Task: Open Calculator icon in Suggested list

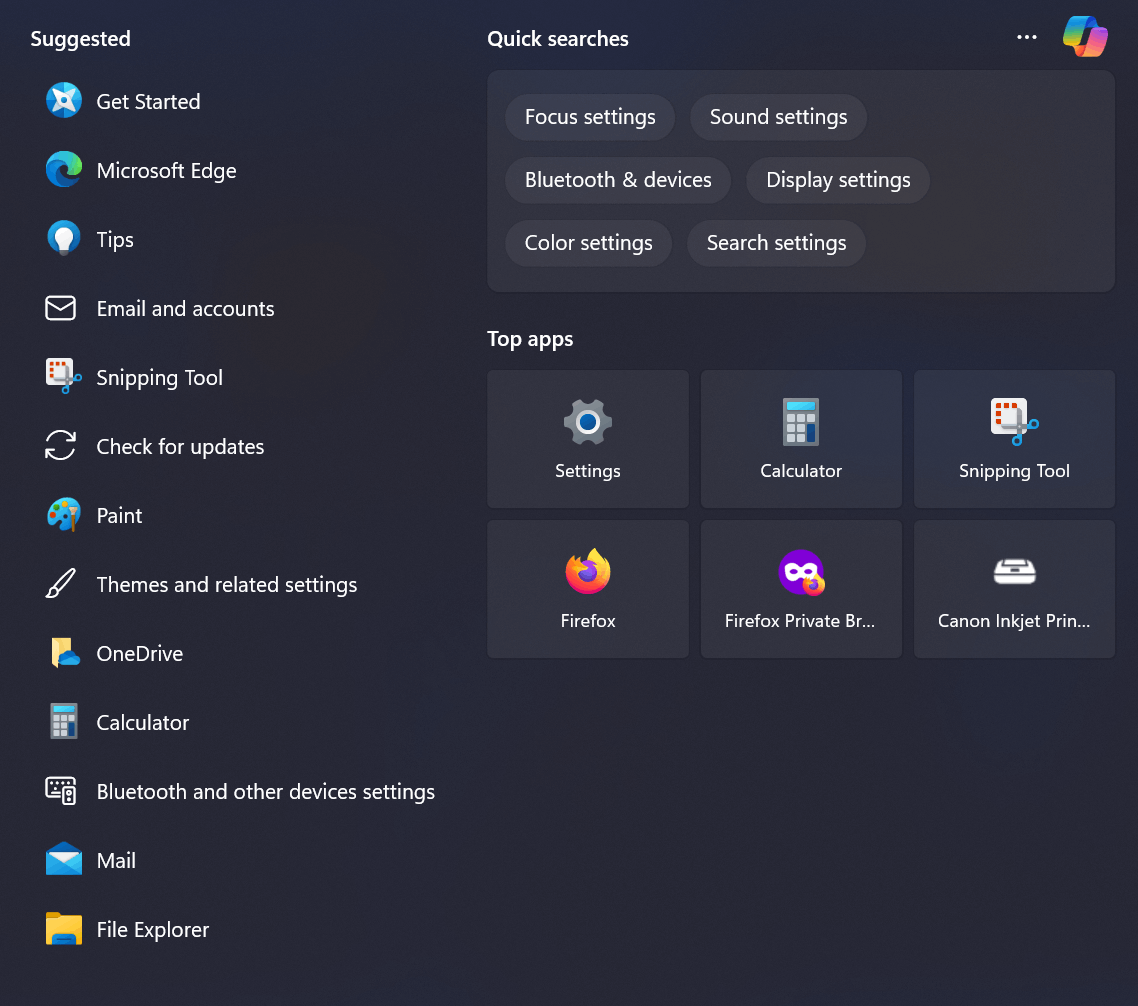Action: pyautogui.click(x=64, y=721)
